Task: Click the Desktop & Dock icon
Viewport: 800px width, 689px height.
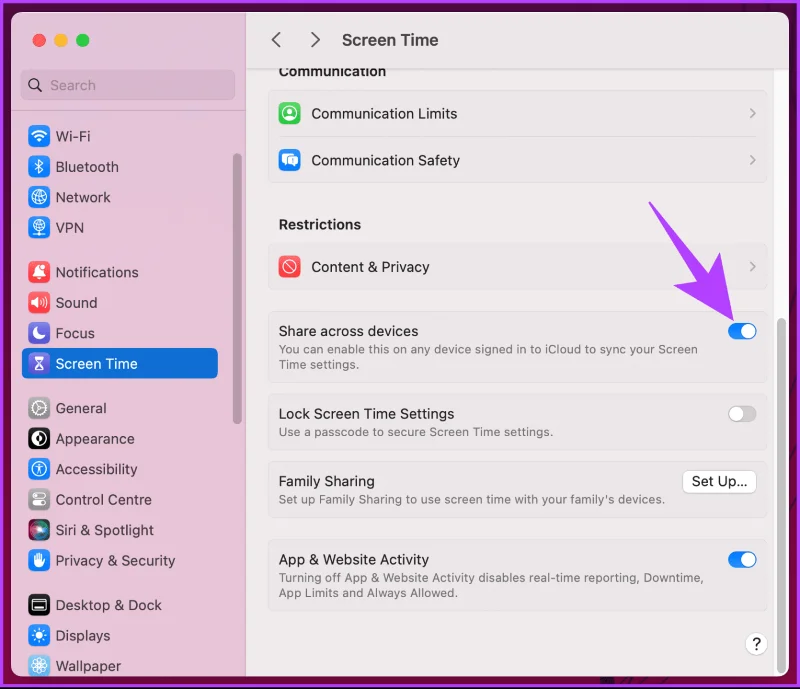Action: point(39,605)
